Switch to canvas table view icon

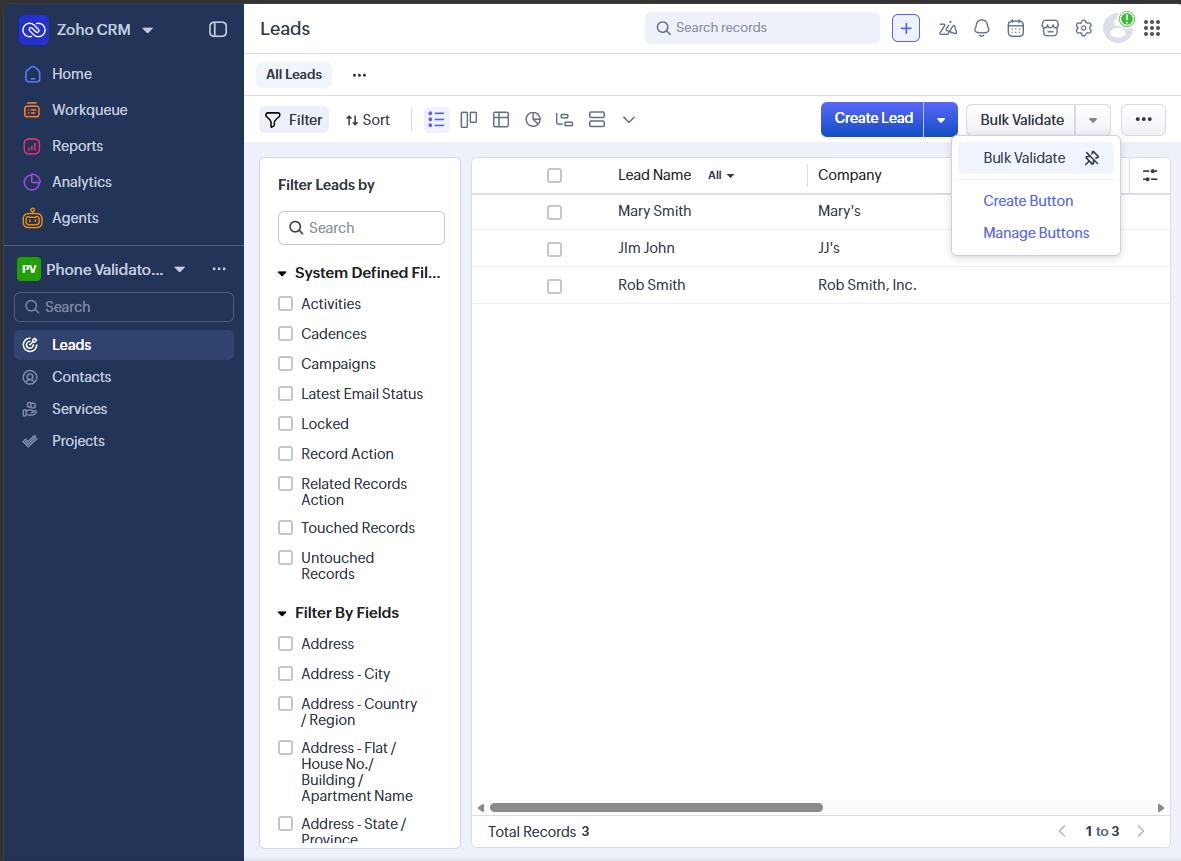point(501,120)
